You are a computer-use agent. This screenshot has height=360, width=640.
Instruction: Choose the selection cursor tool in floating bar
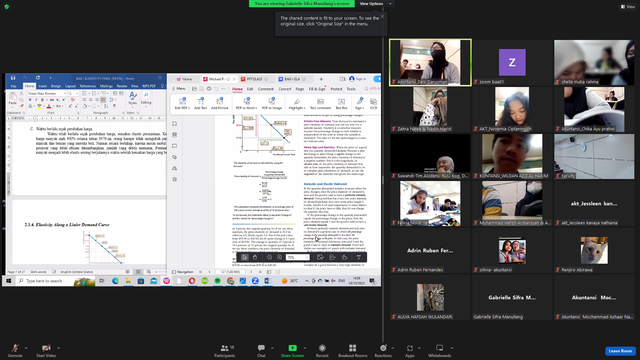(x=244, y=257)
